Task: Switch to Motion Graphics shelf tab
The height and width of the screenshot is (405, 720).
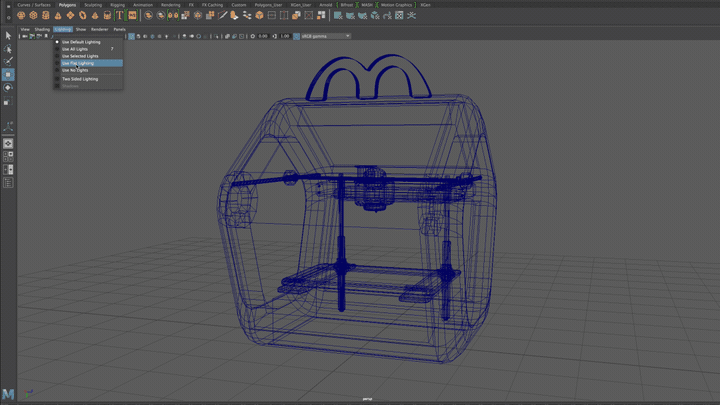Action: click(x=396, y=5)
